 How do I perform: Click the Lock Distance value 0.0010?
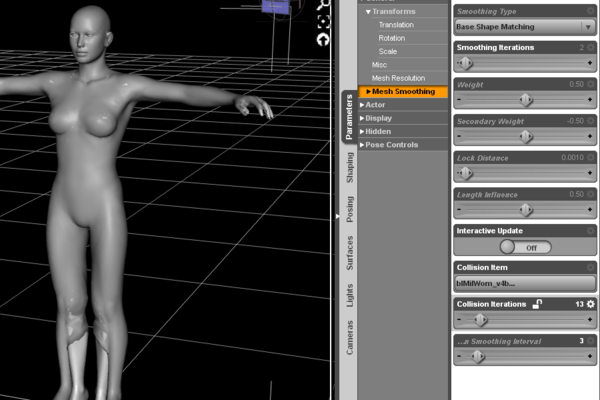click(x=572, y=158)
